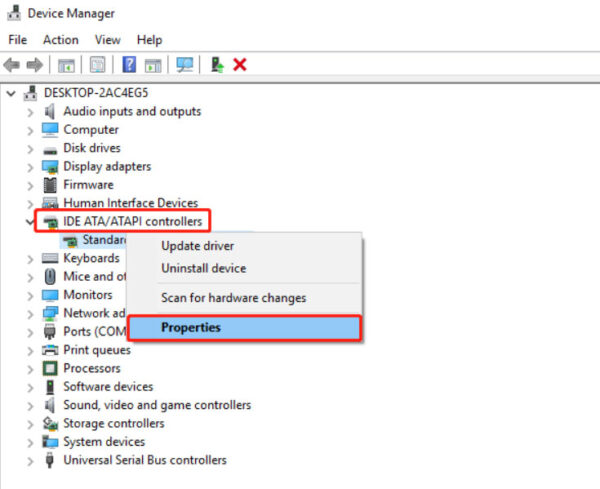The height and width of the screenshot is (489, 600).
Task: Expand the Disk drives category
Action: tap(30, 148)
